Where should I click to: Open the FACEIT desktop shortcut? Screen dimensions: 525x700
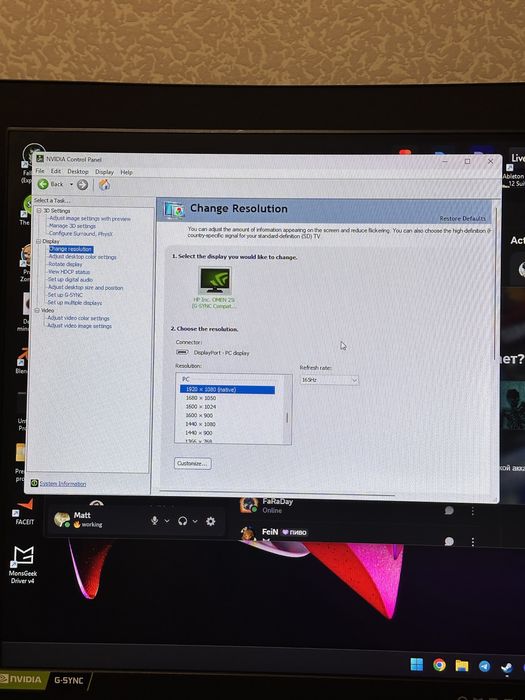tap(24, 512)
